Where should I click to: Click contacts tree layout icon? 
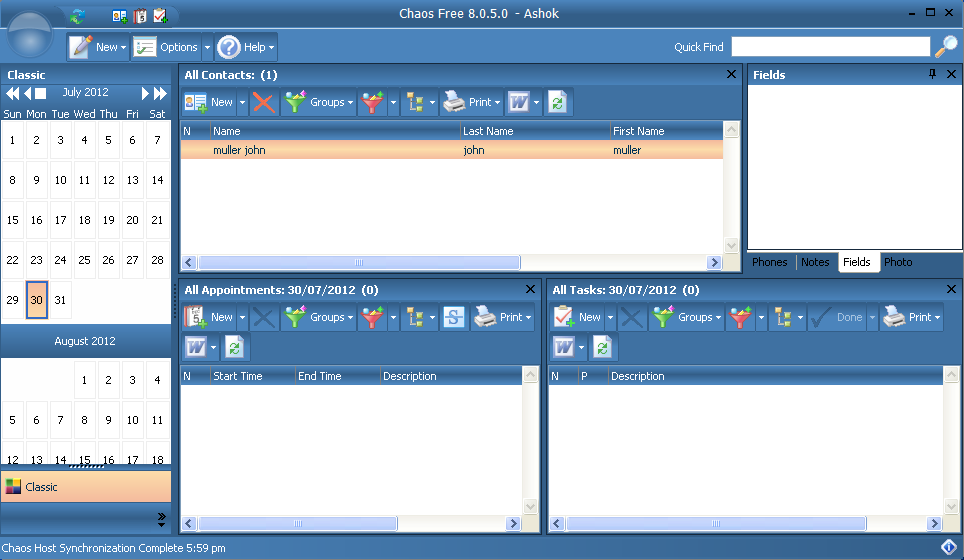416,102
